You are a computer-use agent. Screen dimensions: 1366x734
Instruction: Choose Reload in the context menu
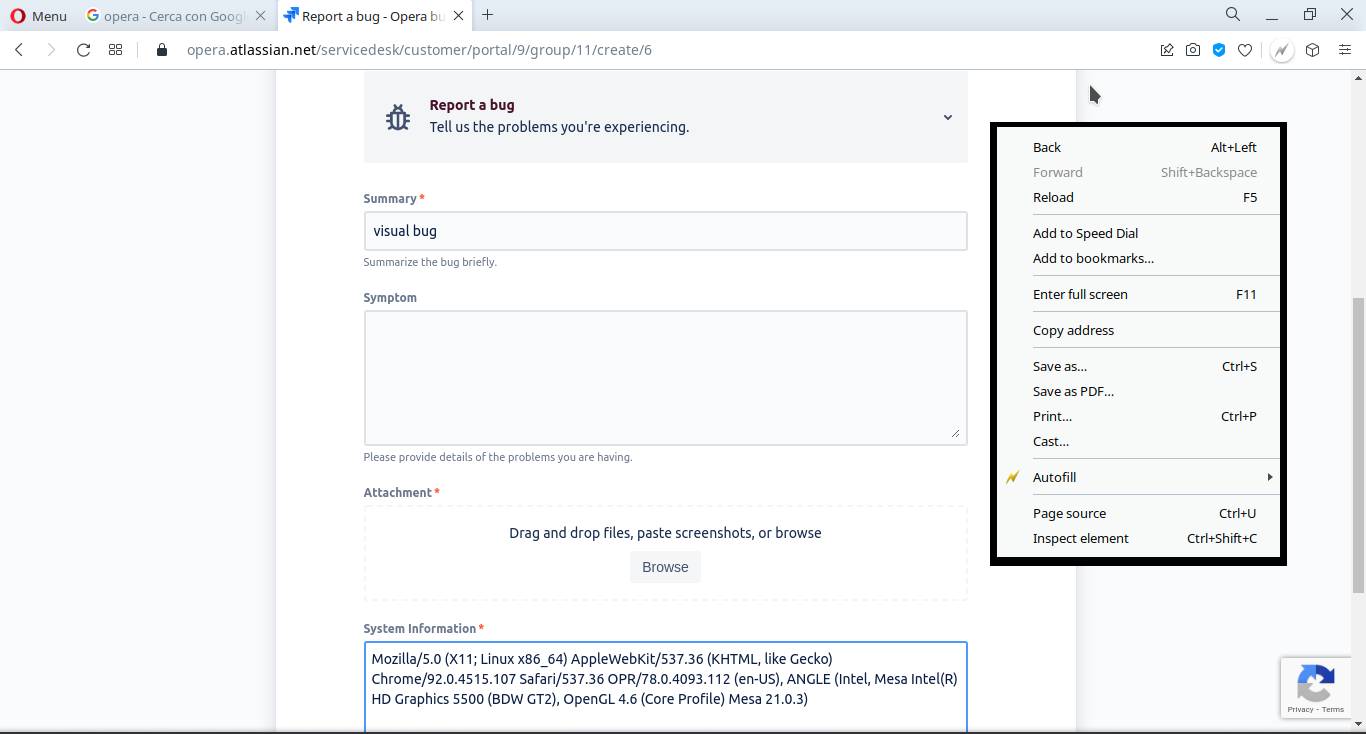(1138, 197)
